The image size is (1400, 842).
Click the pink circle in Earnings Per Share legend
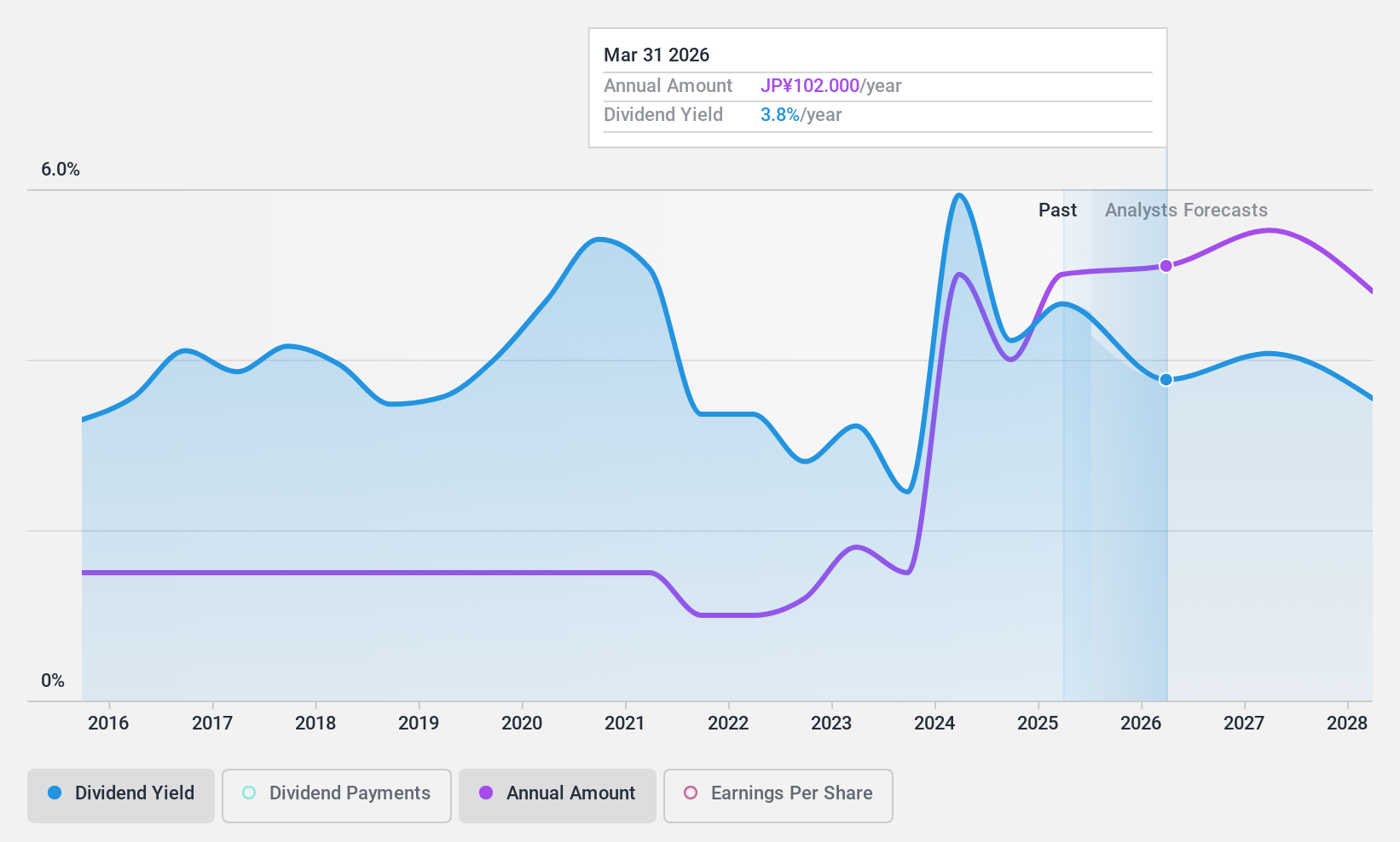click(x=691, y=793)
